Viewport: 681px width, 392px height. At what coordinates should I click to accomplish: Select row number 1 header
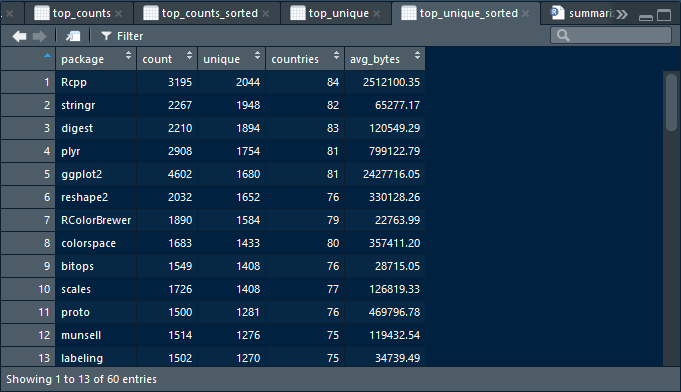28,82
